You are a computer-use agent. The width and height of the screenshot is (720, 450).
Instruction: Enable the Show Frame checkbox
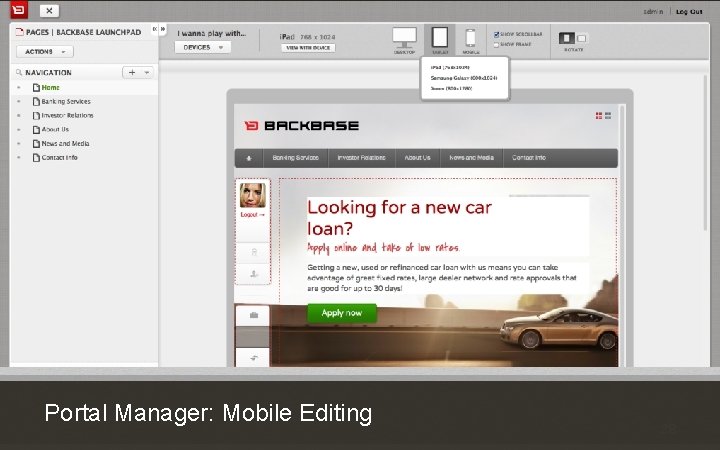pyautogui.click(x=496, y=45)
